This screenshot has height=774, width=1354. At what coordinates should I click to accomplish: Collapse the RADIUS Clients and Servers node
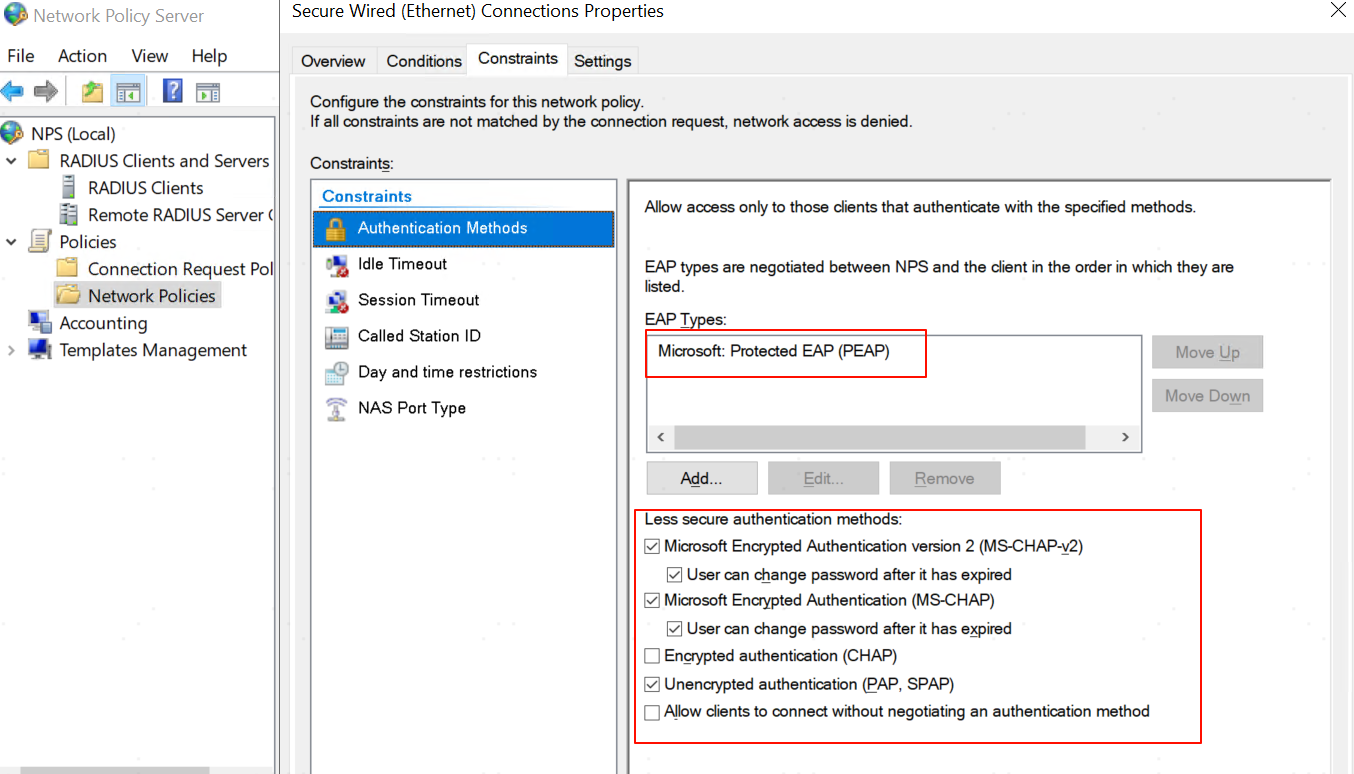[x=11, y=160]
